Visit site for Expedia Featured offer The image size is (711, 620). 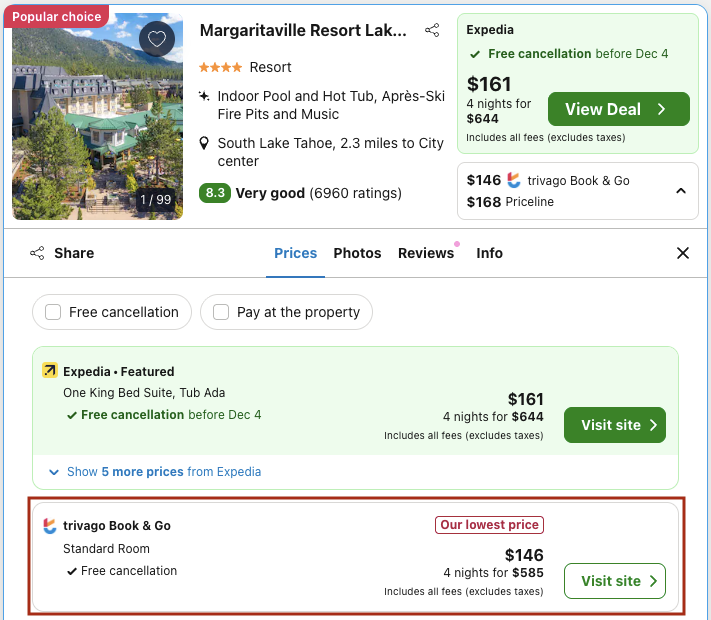tap(614, 425)
